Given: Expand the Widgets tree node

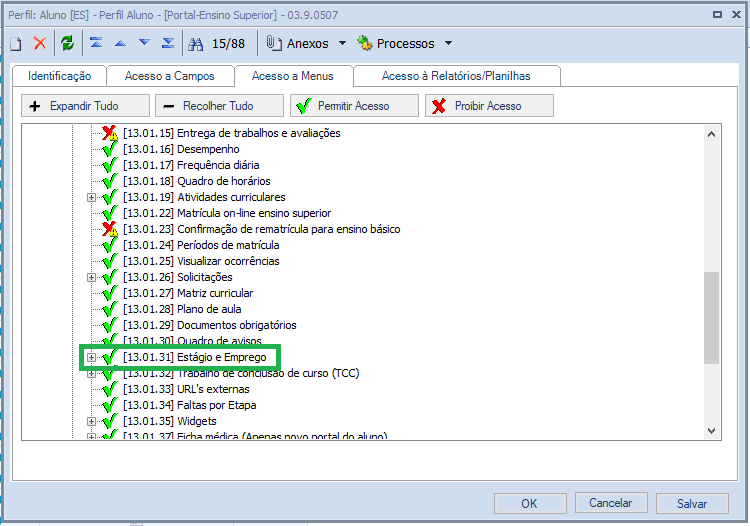Looking at the screenshot, I should 91,421.
